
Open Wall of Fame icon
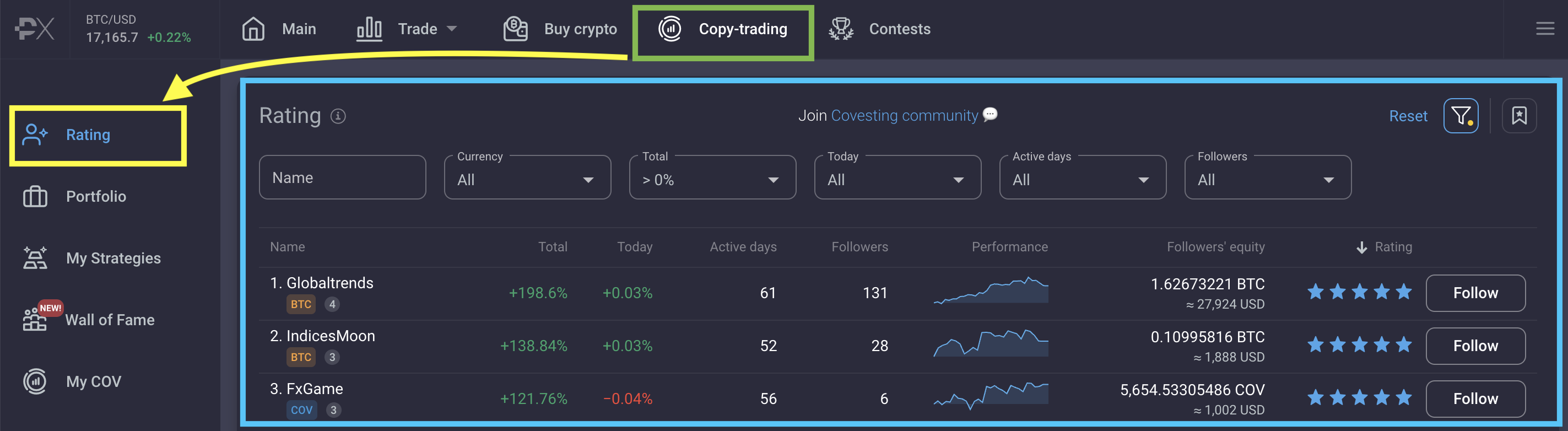click(35, 319)
